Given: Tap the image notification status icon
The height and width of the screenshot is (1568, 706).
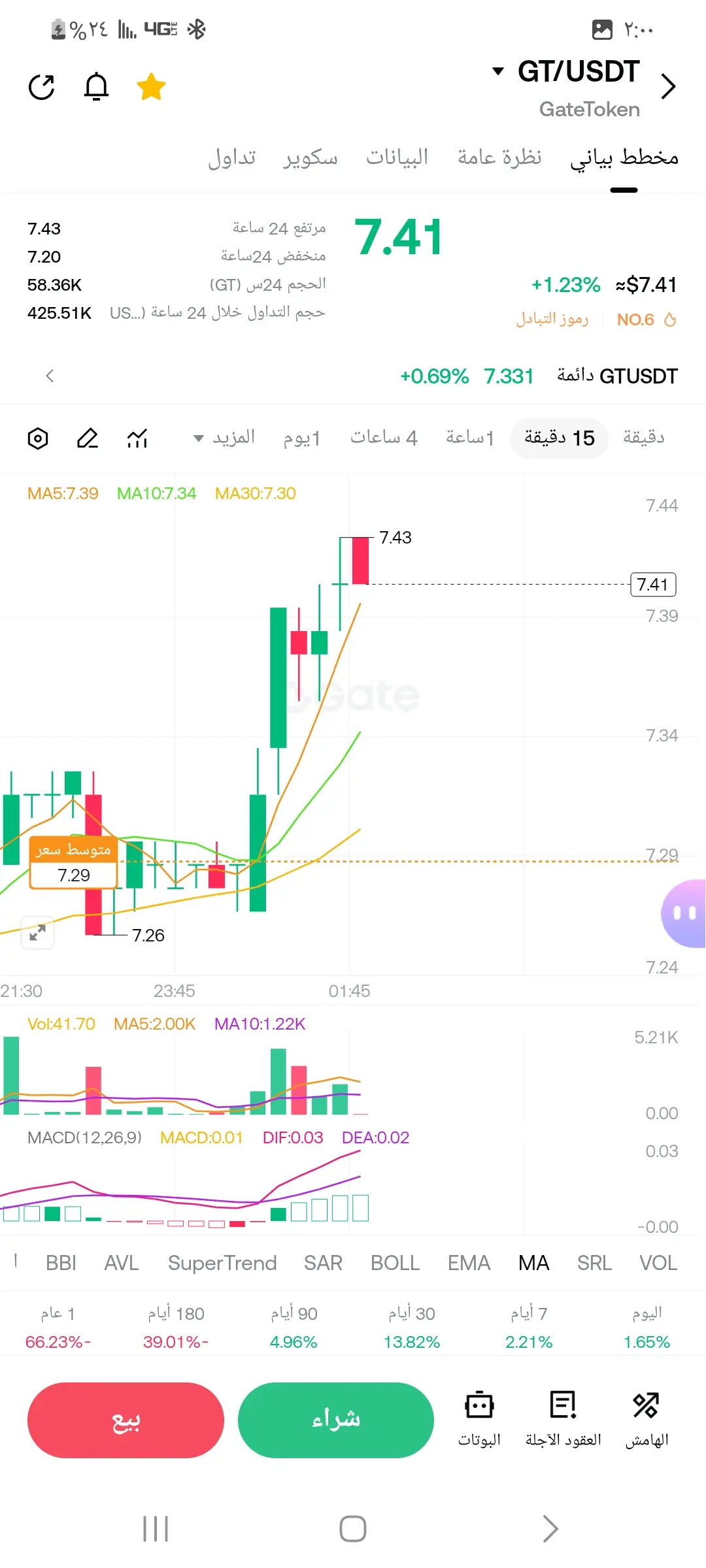Looking at the screenshot, I should pyautogui.click(x=602, y=29).
